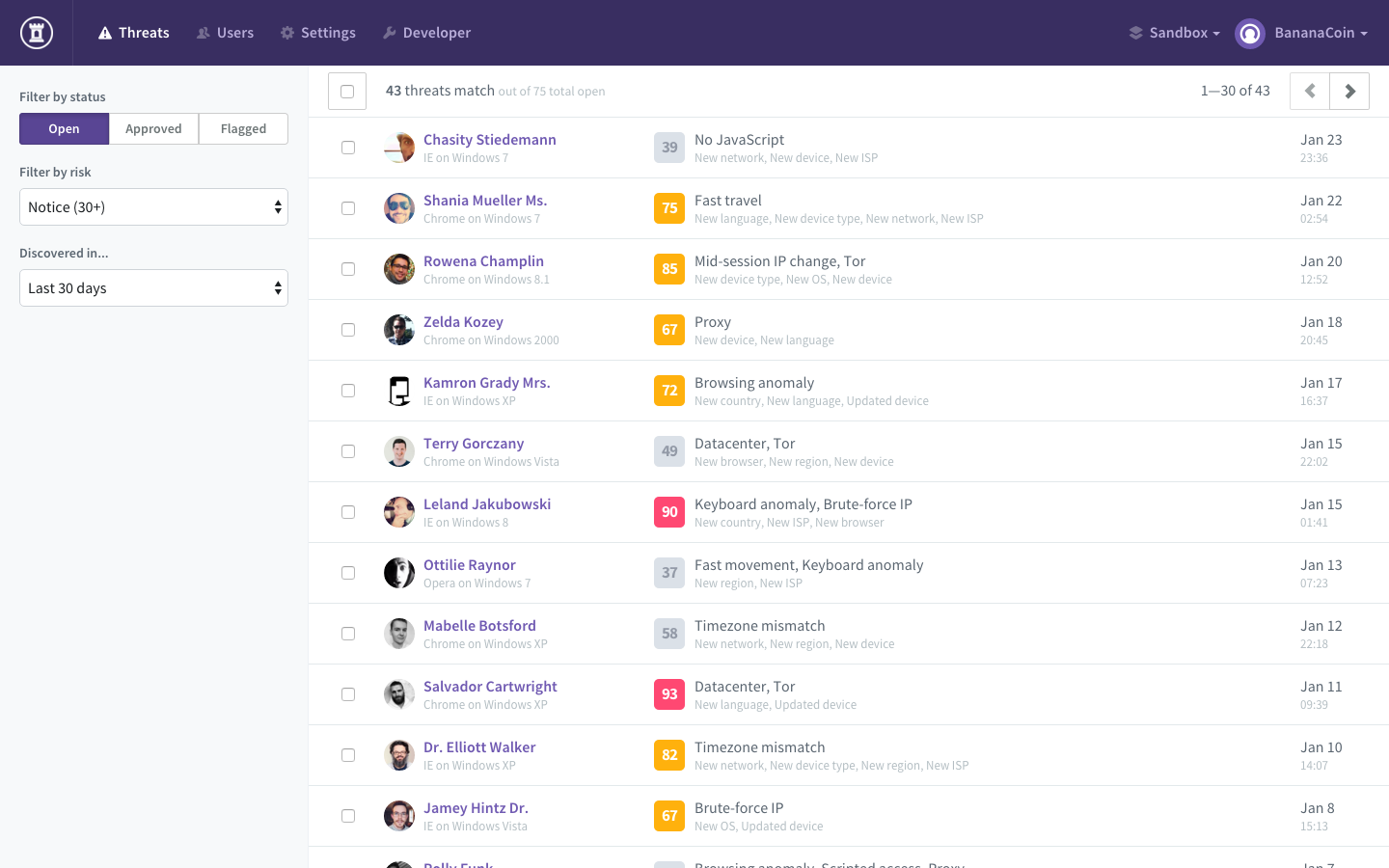
Task: Click Shania Mueller's avatar
Action: coord(399,208)
